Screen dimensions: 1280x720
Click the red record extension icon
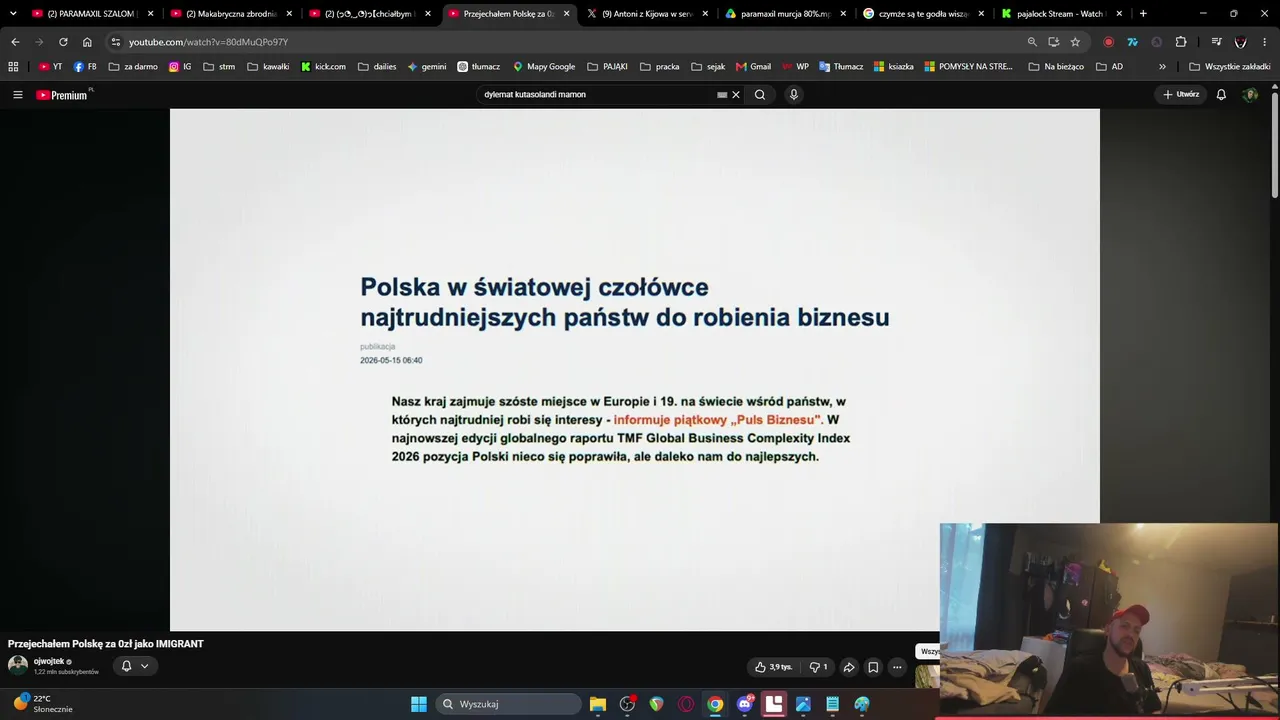[x=1108, y=42]
